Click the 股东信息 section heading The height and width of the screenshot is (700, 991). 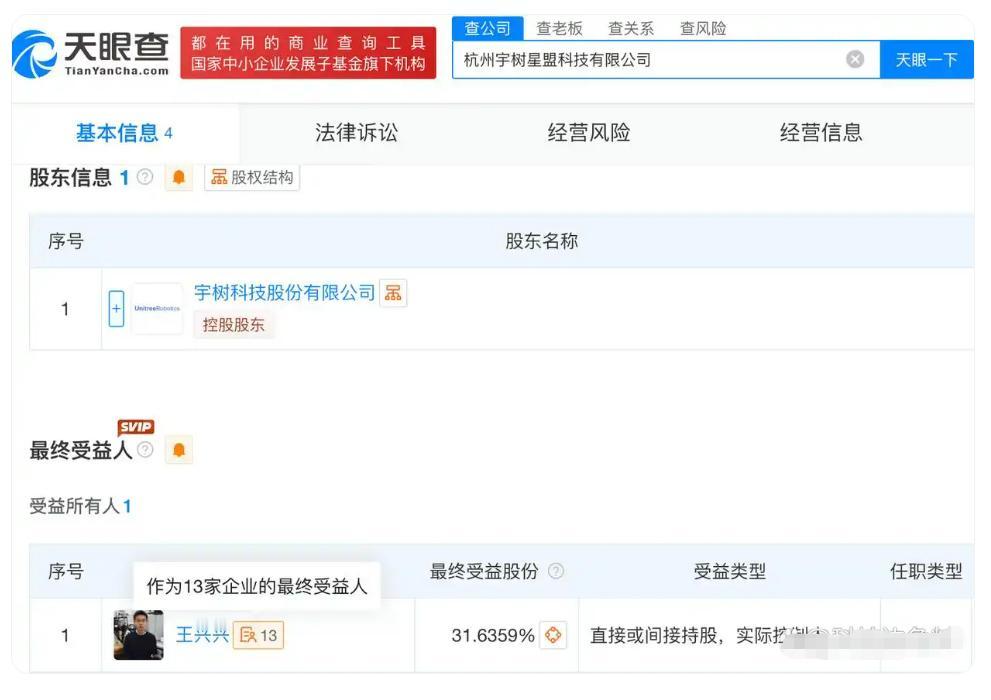click(70, 178)
